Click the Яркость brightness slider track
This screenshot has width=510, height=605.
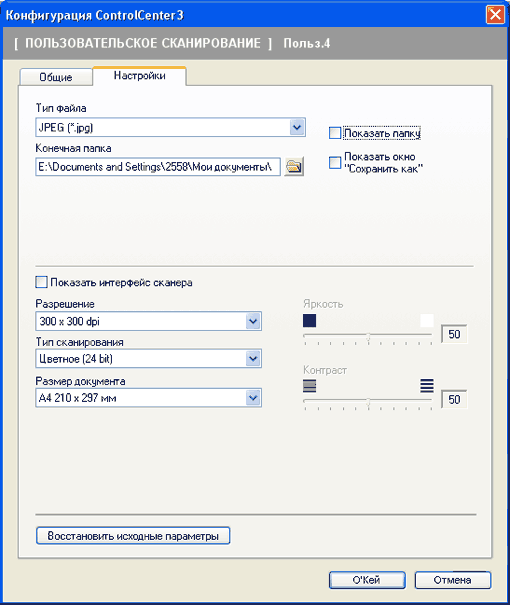click(368, 336)
